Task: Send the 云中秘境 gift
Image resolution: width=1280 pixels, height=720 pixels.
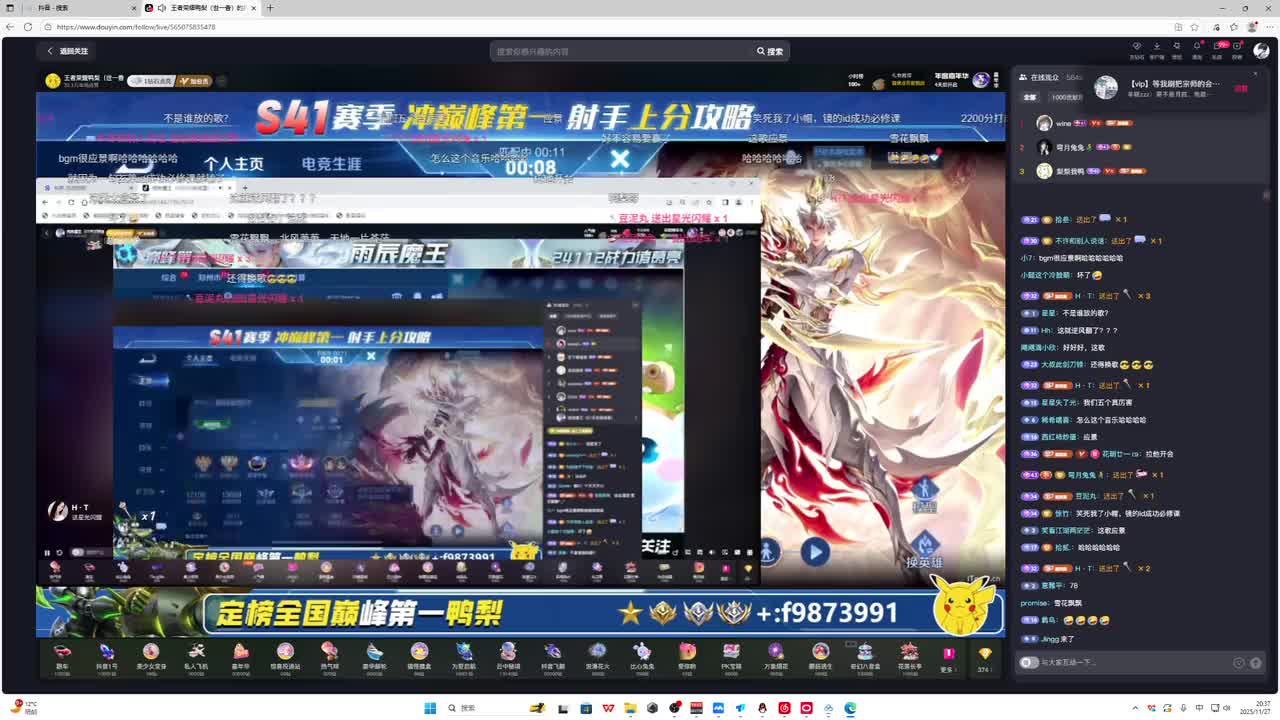Action: [x=508, y=656]
